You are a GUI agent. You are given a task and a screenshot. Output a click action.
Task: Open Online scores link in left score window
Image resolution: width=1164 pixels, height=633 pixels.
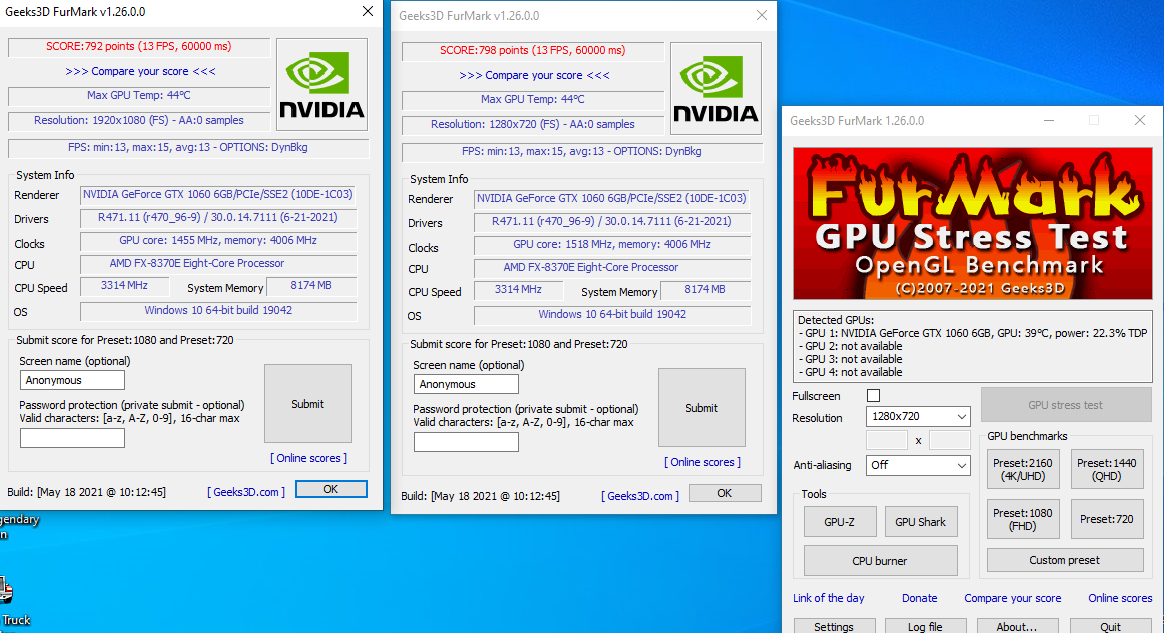point(308,458)
